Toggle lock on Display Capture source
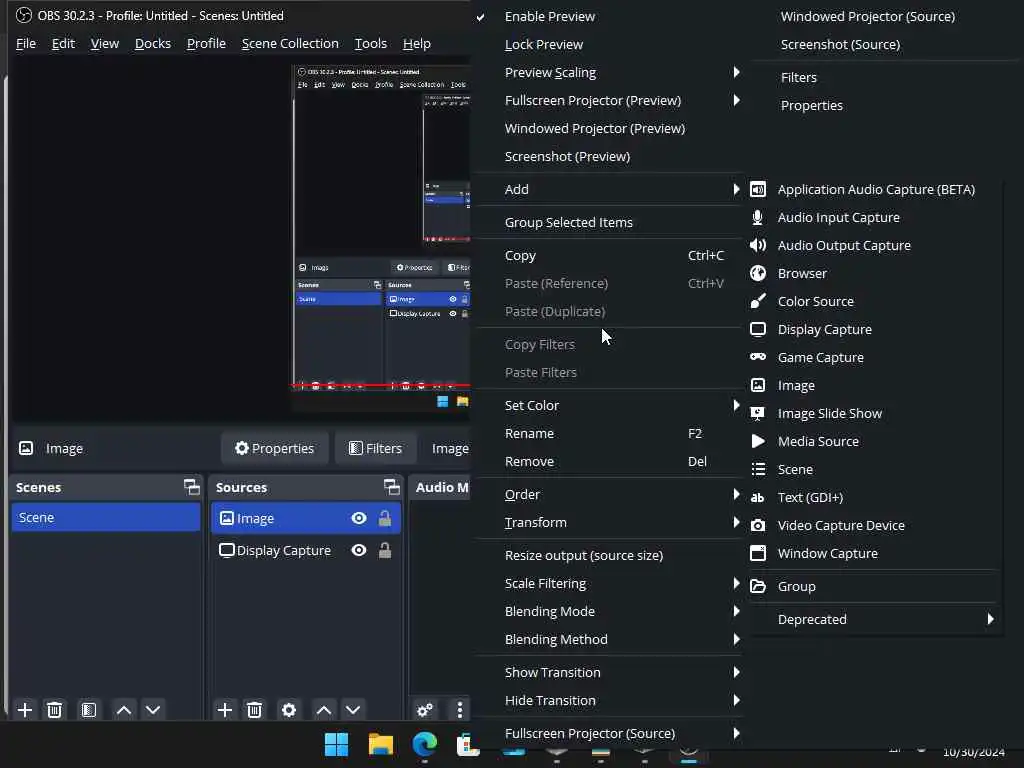Viewport: 1024px width, 768px height. (x=385, y=551)
